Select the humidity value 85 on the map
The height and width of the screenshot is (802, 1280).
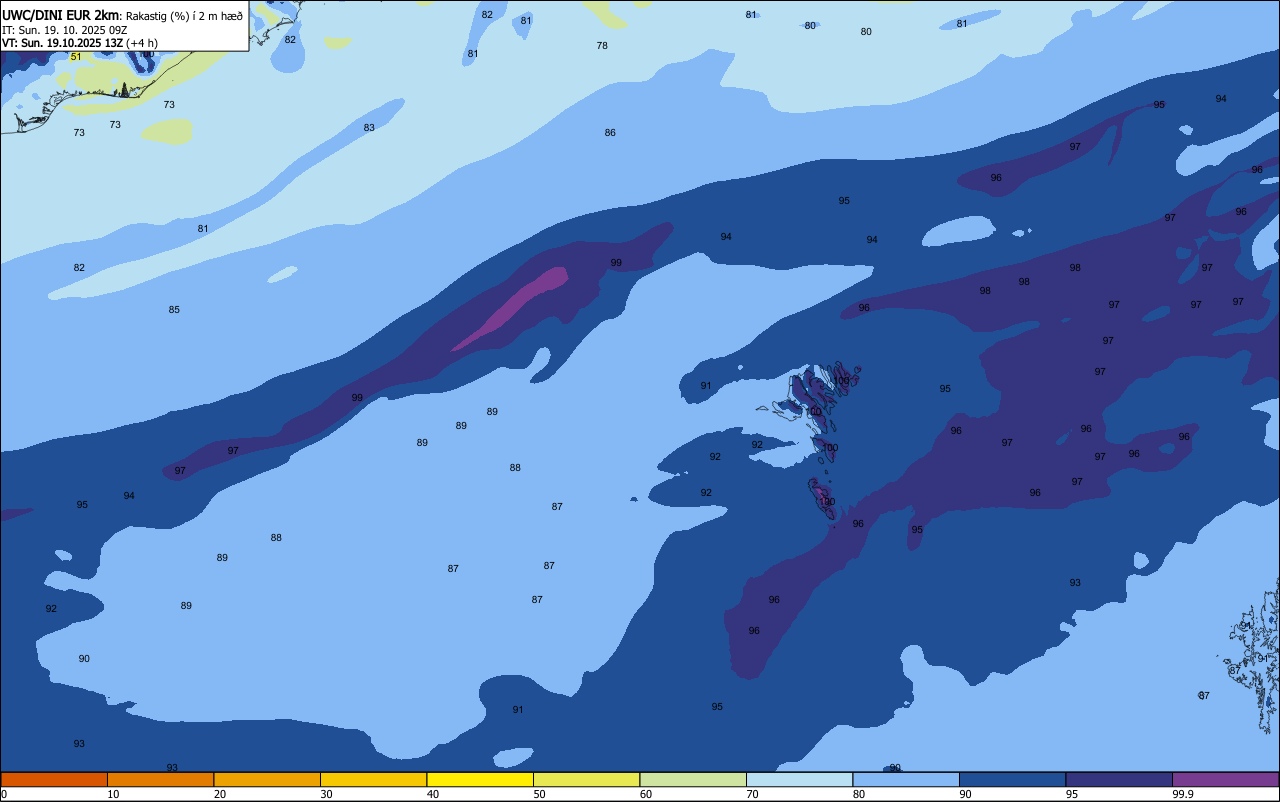[x=174, y=310]
